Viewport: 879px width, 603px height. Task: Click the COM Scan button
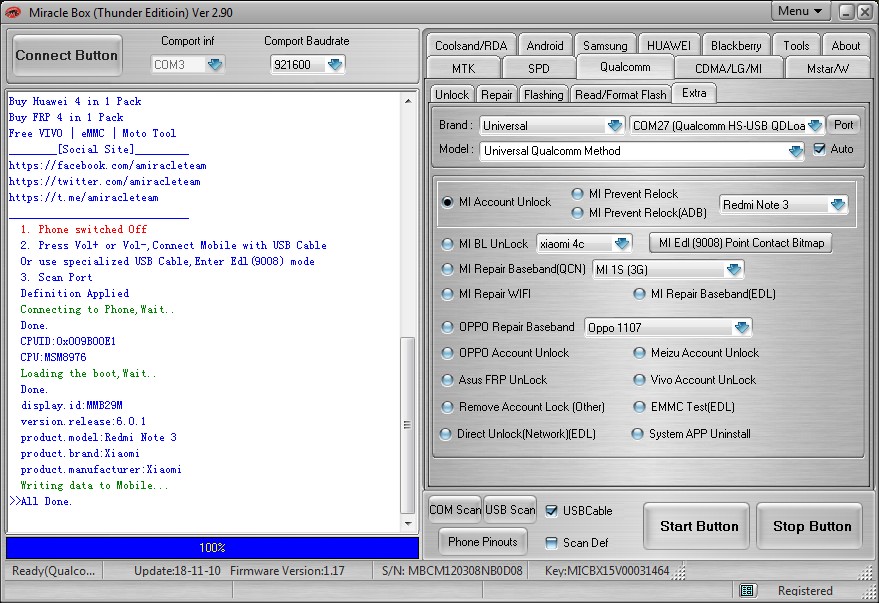tap(455, 510)
